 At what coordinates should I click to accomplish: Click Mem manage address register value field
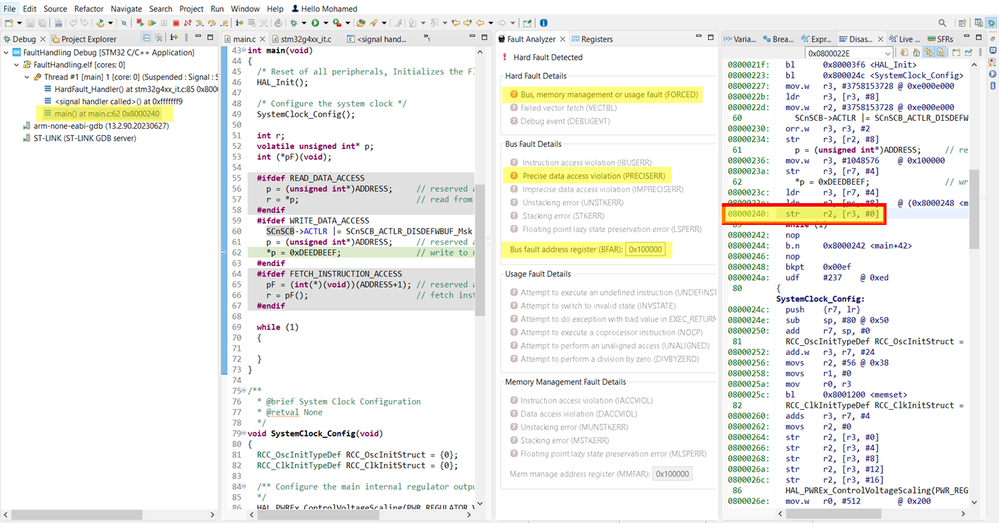(x=672, y=474)
